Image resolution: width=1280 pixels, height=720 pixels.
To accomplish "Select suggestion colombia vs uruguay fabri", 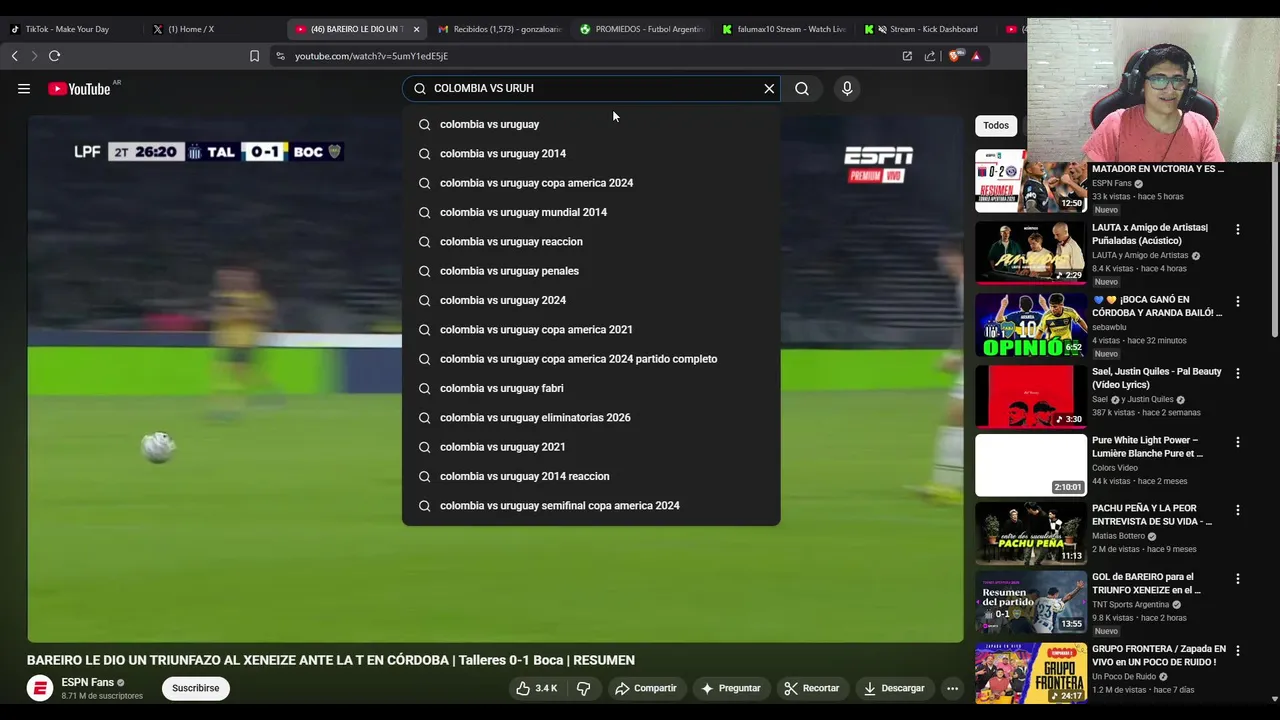I will (x=591, y=388).
